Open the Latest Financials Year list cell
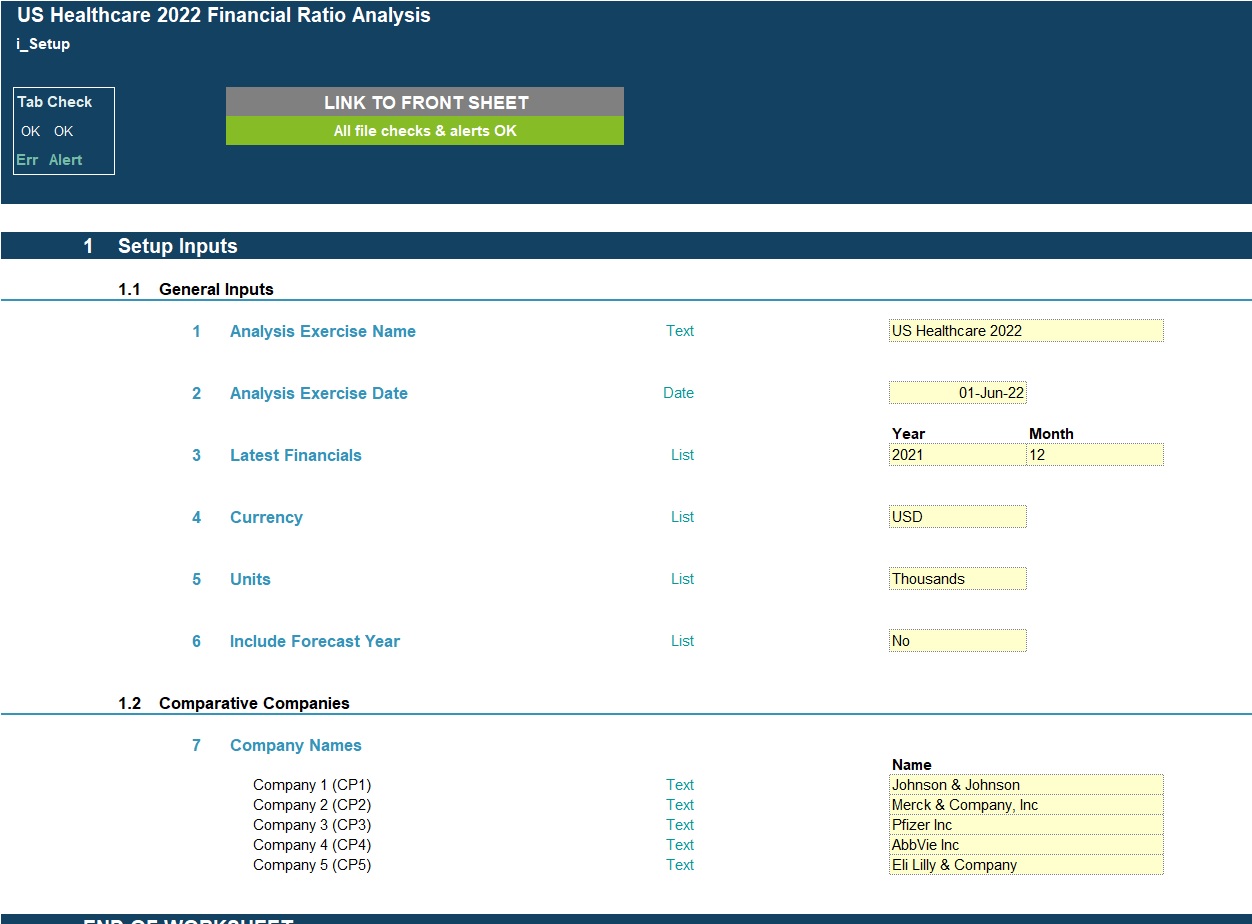Image resolution: width=1252 pixels, height=924 pixels. [958, 455]
